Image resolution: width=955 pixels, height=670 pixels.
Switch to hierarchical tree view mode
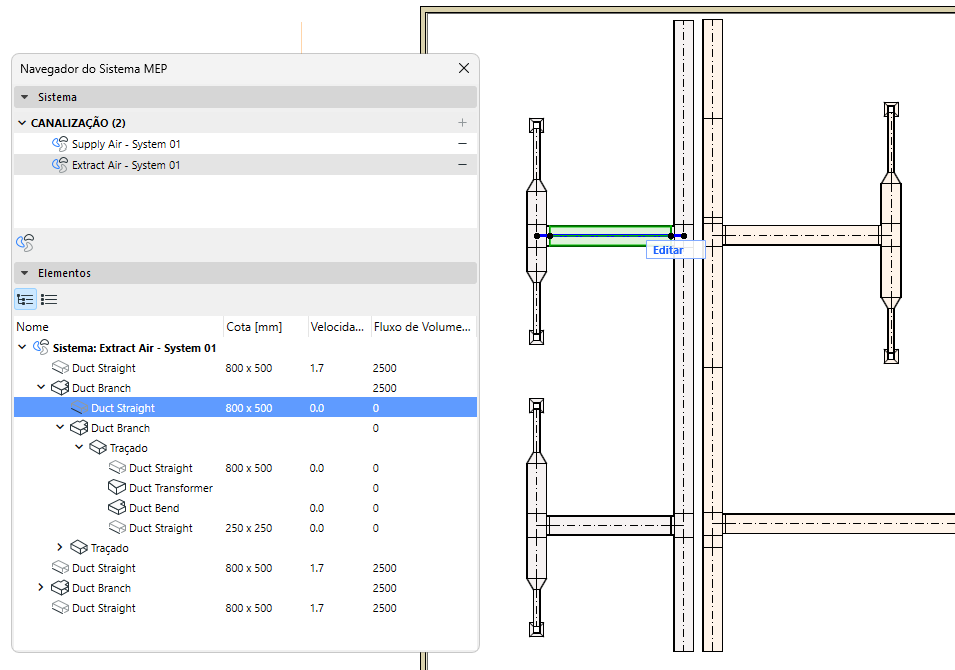26,299
